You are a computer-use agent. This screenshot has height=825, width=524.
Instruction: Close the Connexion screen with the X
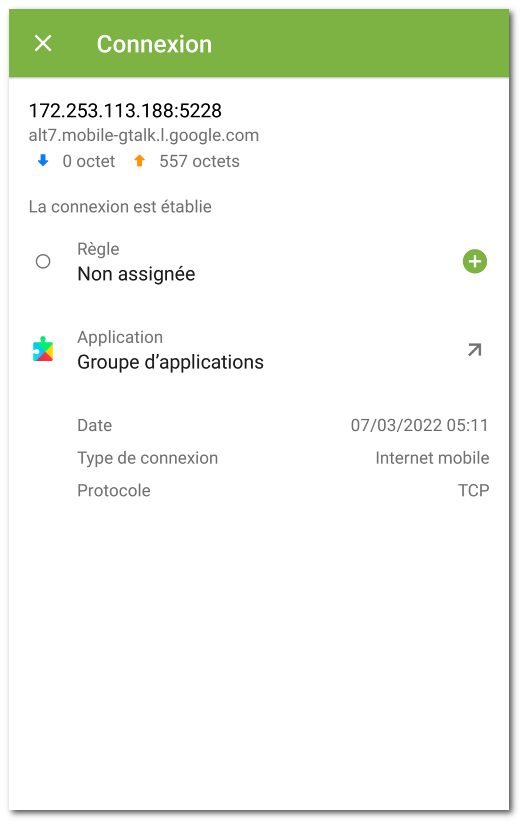(43, 43)
